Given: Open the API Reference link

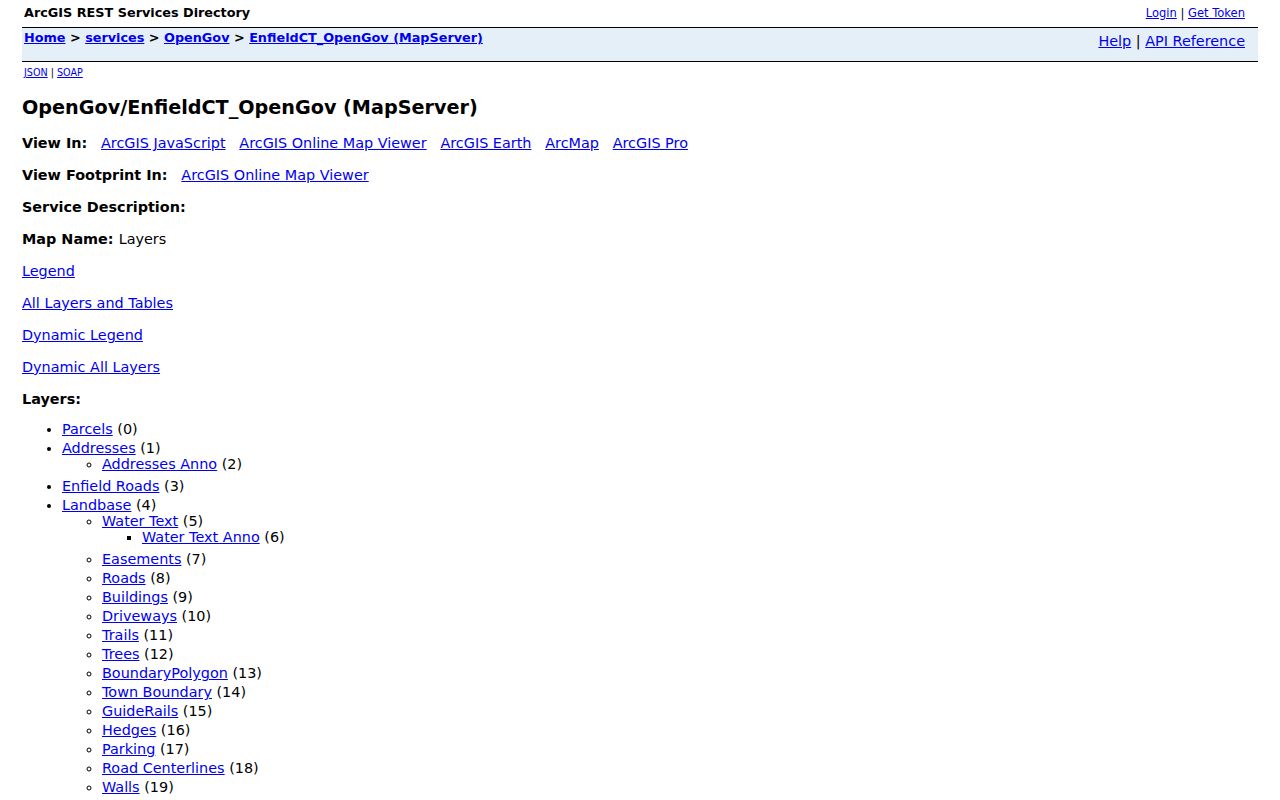Looking at the screenshot, I should point(1195,41).
